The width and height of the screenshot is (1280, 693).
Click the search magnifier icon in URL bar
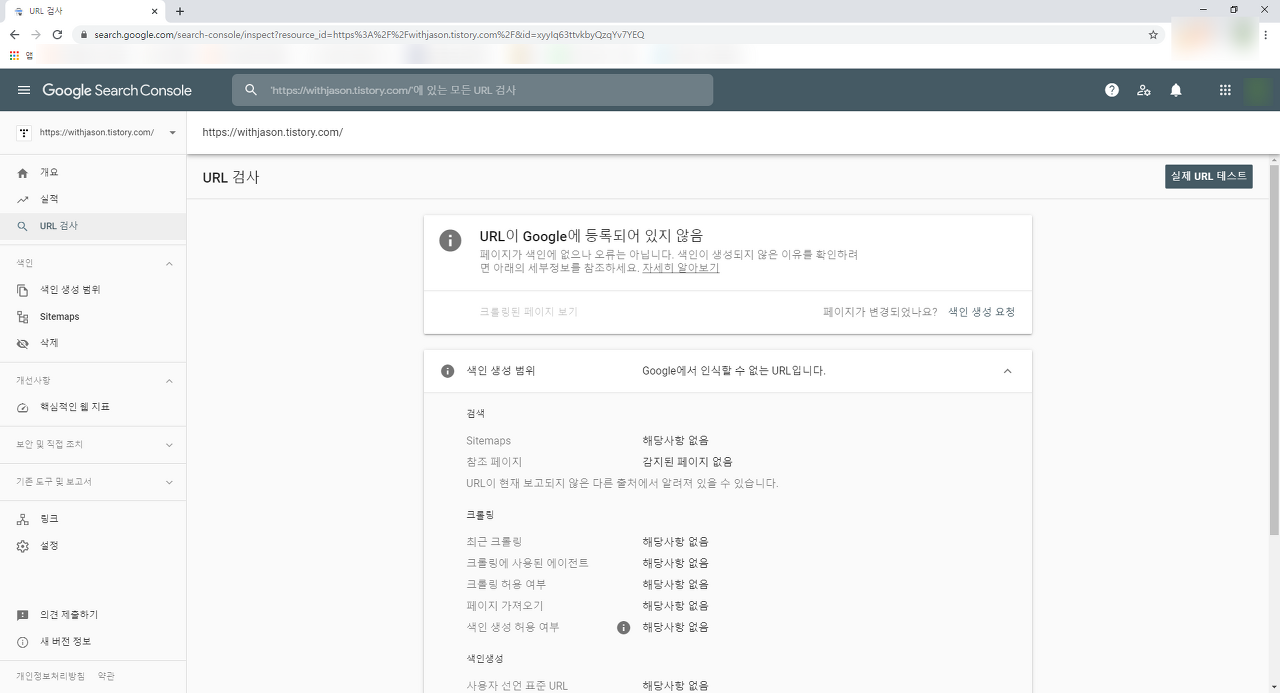click(x=251, y=90)
